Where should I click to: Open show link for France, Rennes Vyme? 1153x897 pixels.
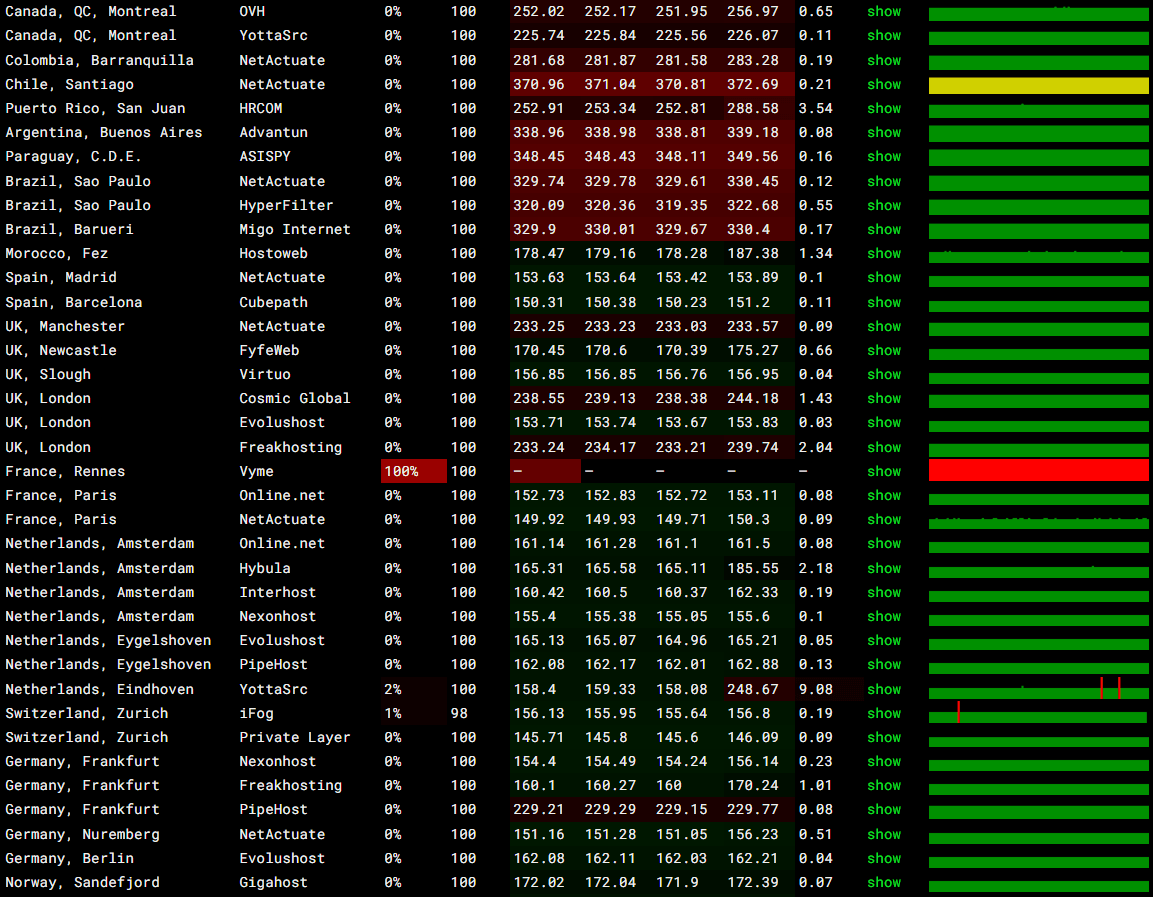coord(883,471)
